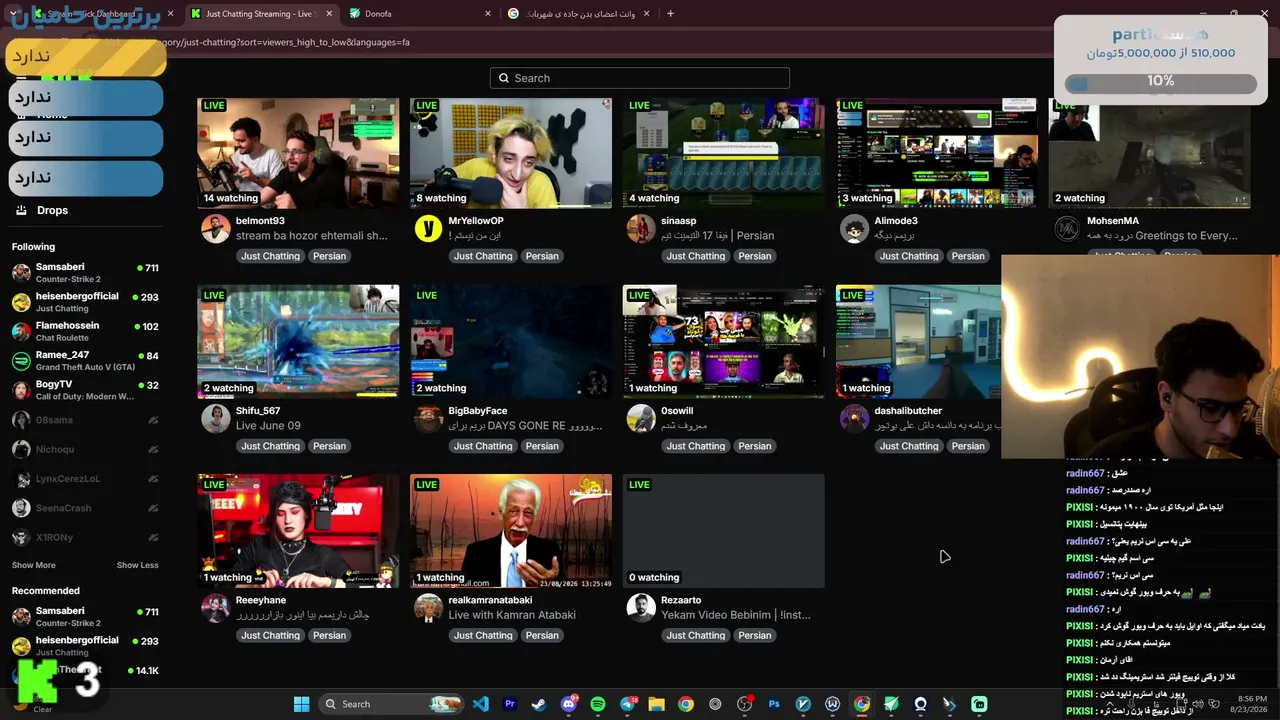The height and width of the screenshot is (720, 1280).
Task: Open Photoshop from the taskbar
Action: [774, 704]
